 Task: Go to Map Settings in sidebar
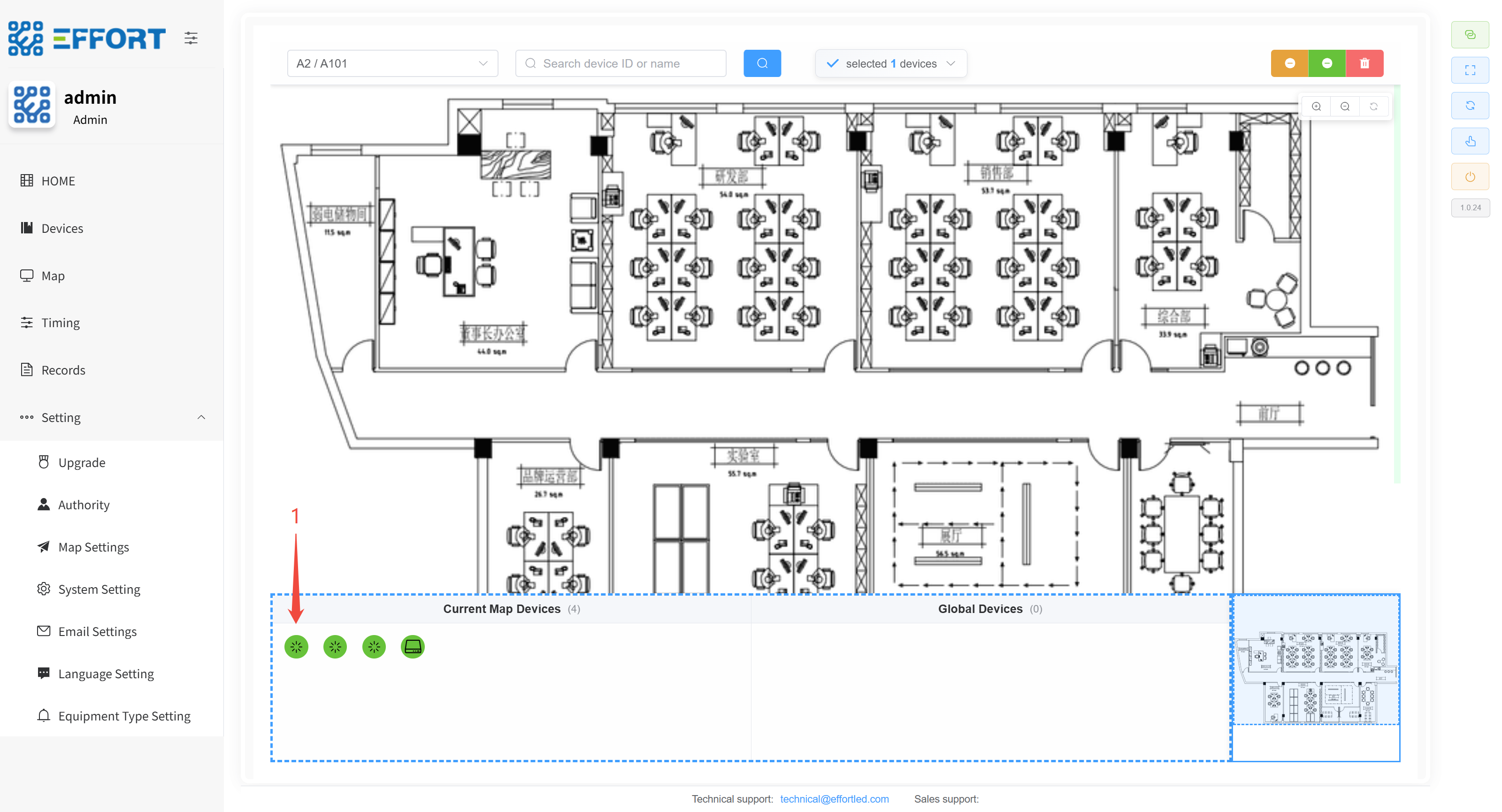point(93,547)
